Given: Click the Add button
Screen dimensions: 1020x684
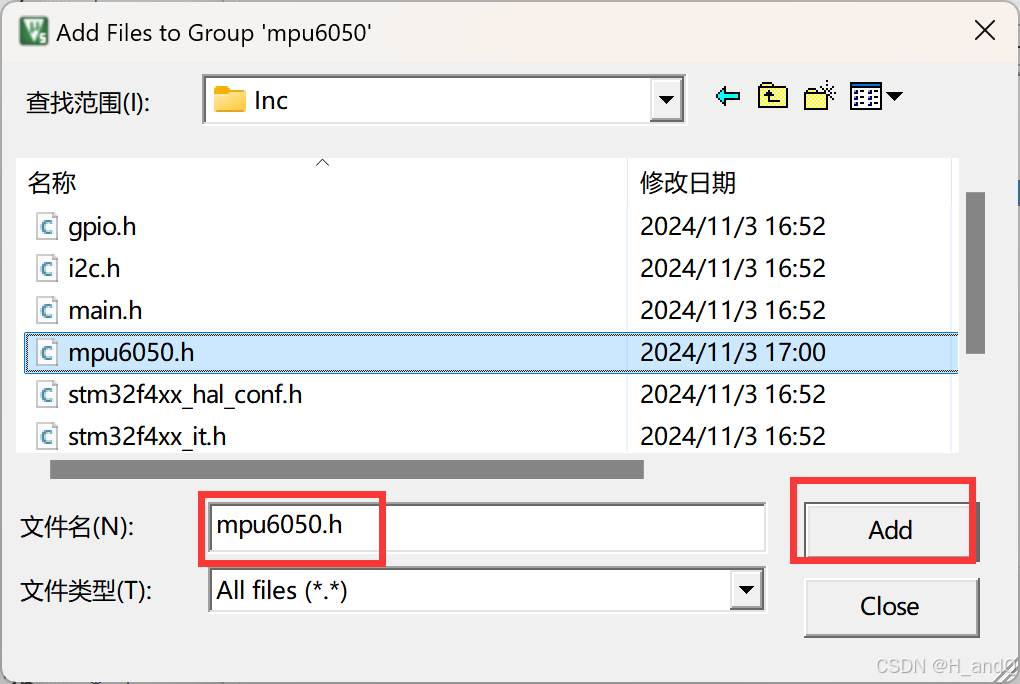Looking at the screenshot, I should click(x=888, y=530).
